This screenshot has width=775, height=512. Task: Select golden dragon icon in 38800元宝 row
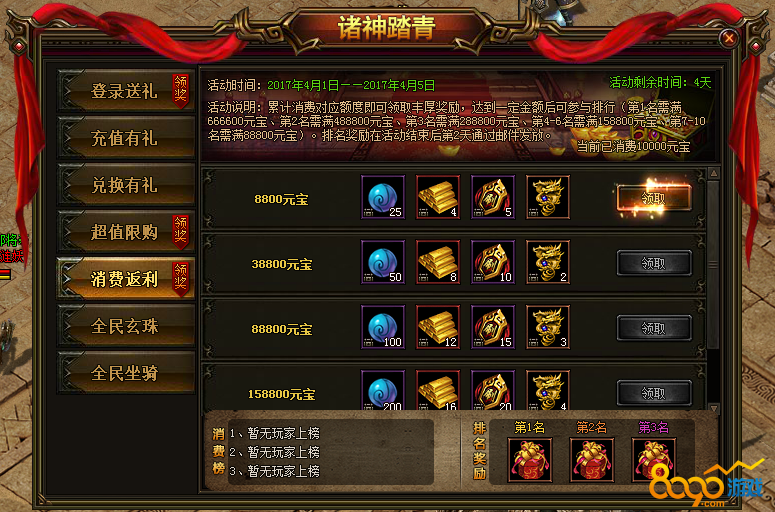pos(548,262)
